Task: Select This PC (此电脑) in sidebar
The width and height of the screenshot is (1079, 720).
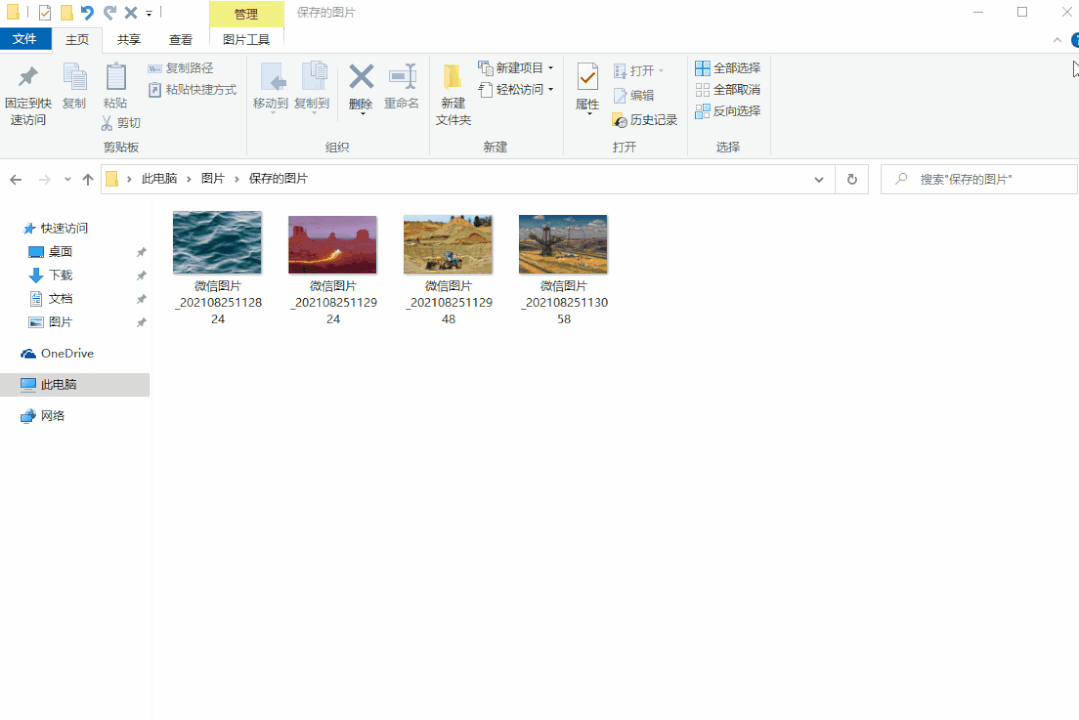Action: [74, 385]
